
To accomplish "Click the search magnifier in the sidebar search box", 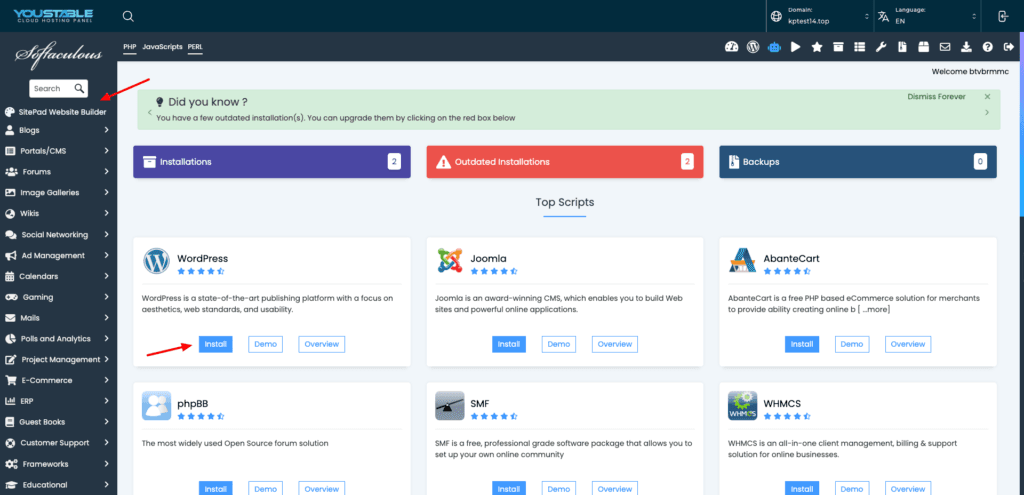I will [79, 88].
